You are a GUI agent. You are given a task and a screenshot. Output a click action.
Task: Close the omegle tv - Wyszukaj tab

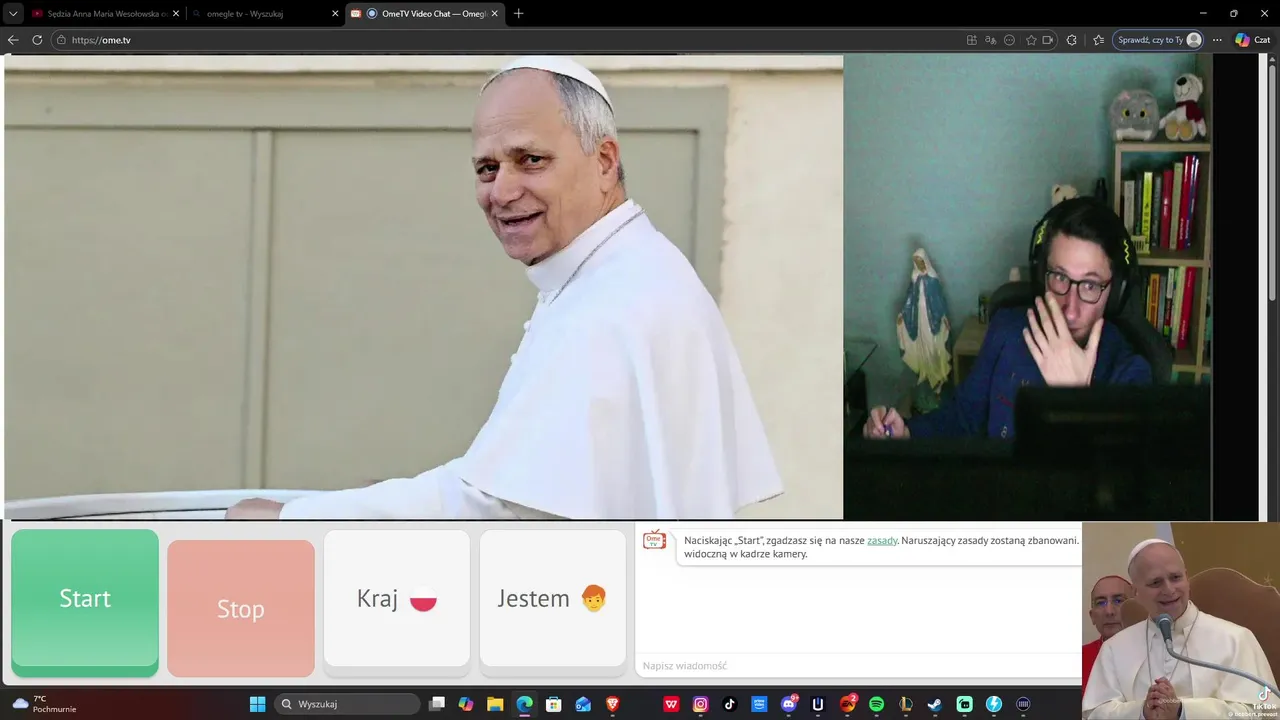[335, 14]
